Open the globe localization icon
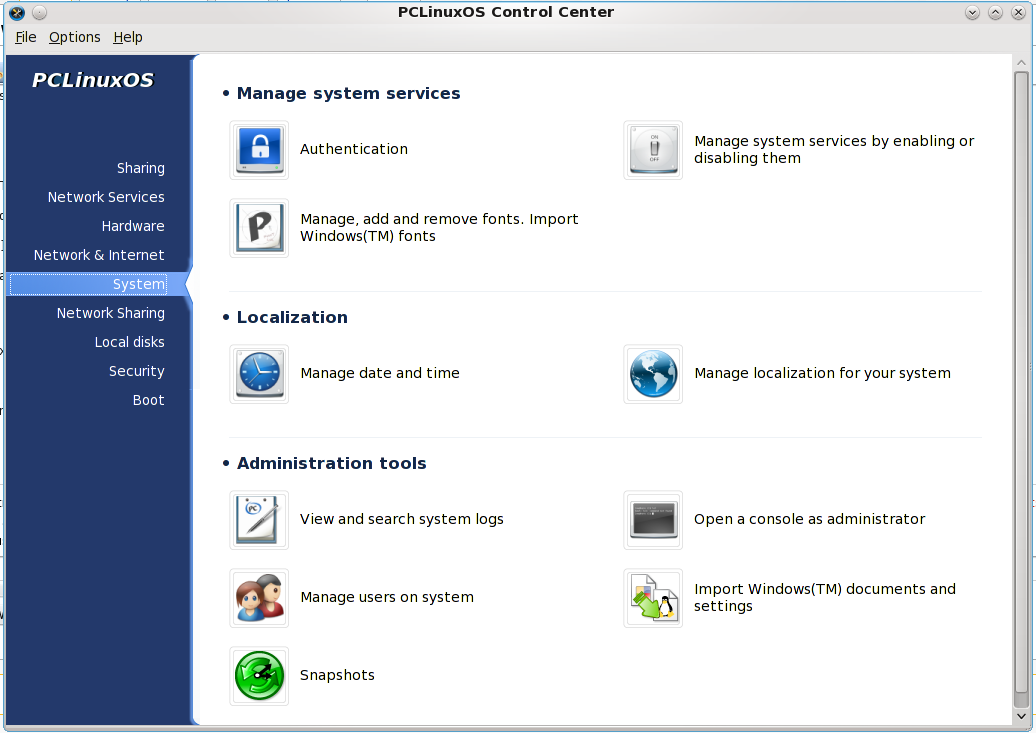The height and width of the screenshot is (733, 1036). [x=653, y=374]
